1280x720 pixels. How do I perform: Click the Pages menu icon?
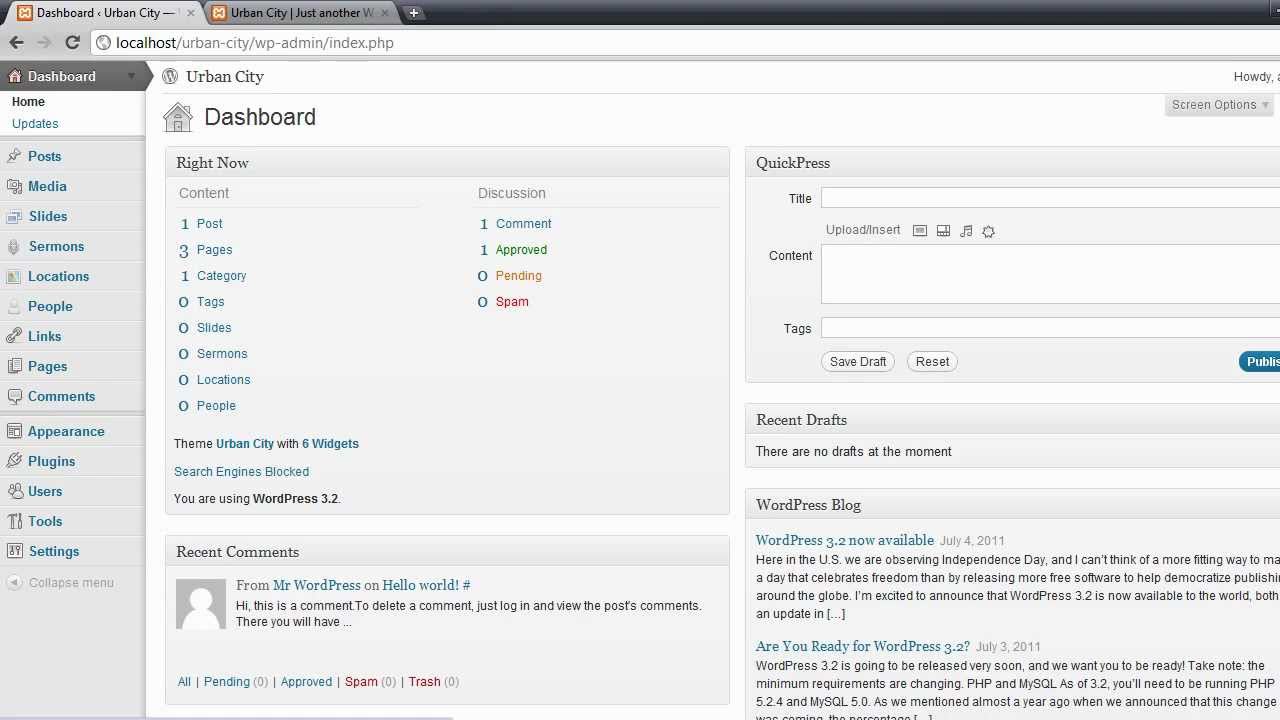tap(13, 366)
